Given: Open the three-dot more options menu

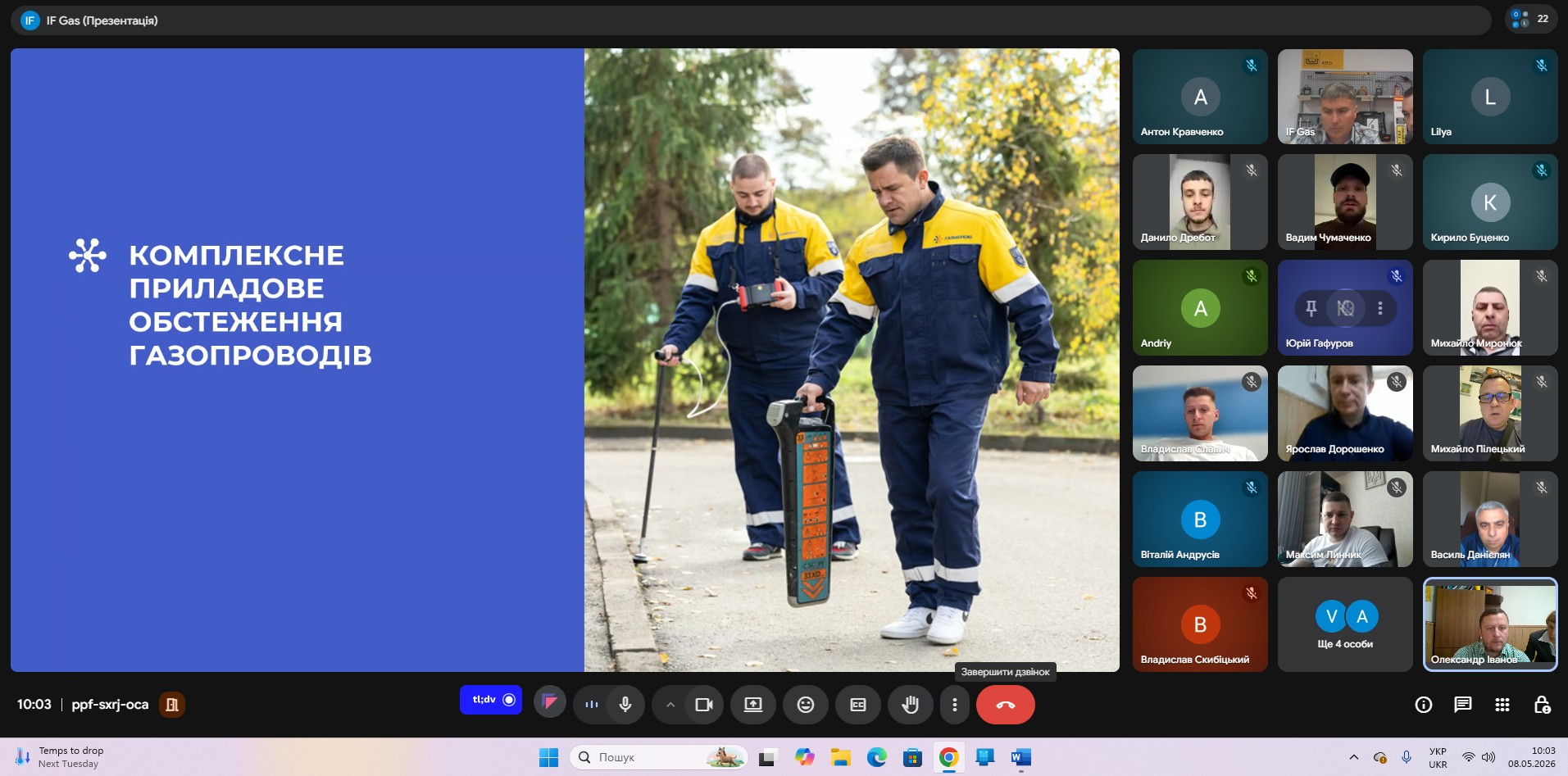Looking at the screenshot, I should 954,705.
